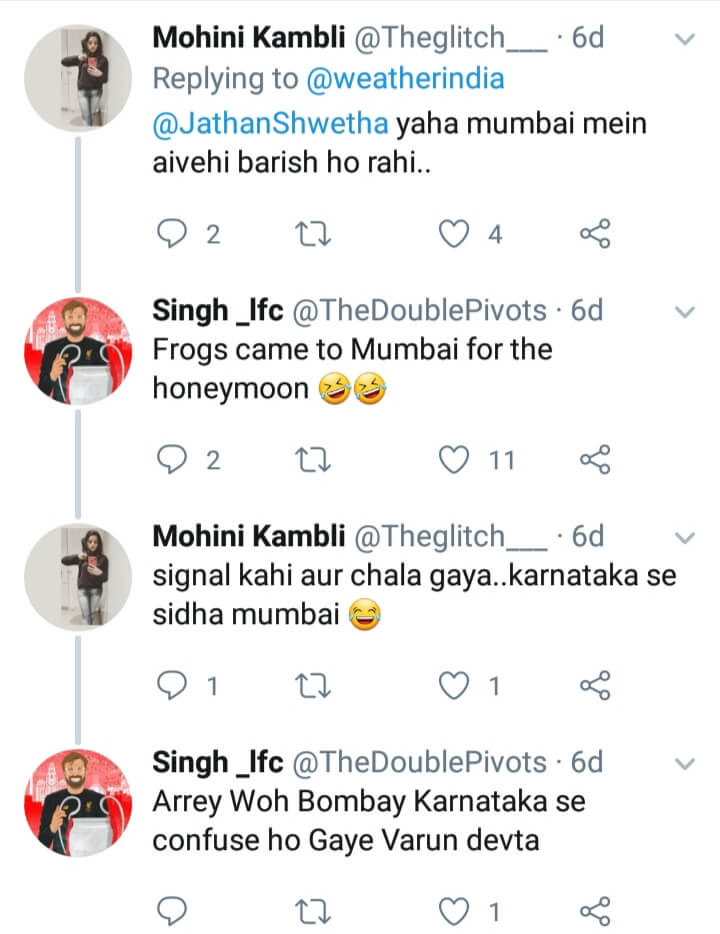Screen dimensions: 720x934
Task: Like the 'karnataka se sidha mumbai' tweet
Action: point(455,686)
